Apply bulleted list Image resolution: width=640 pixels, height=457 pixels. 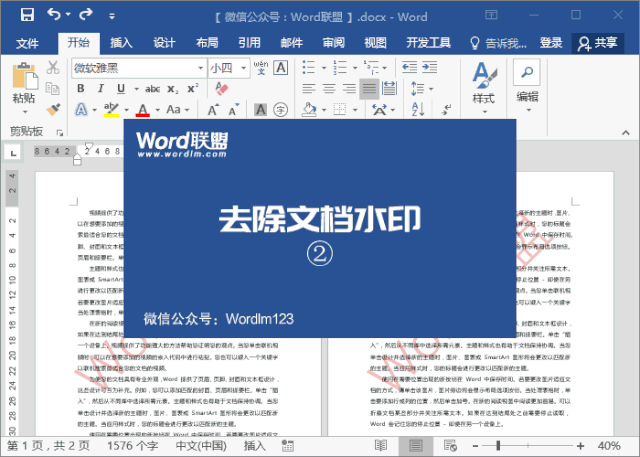click(x=309, y=67)
